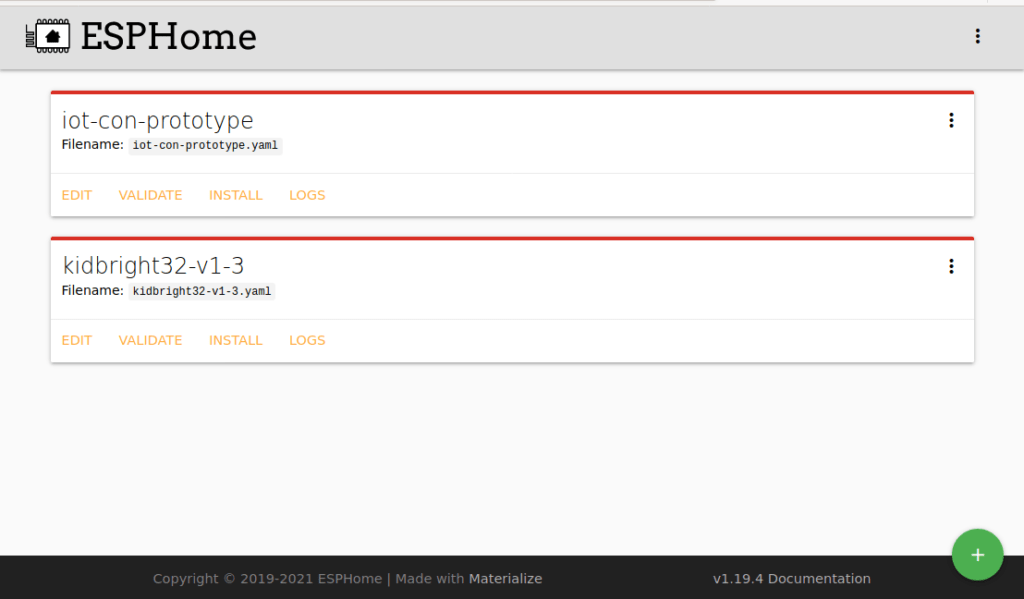The image size is (1024, 599).
Task: Edit the kidbright32-v1-3 configuration
Action: pyautogui.click(x=77, y=340)
